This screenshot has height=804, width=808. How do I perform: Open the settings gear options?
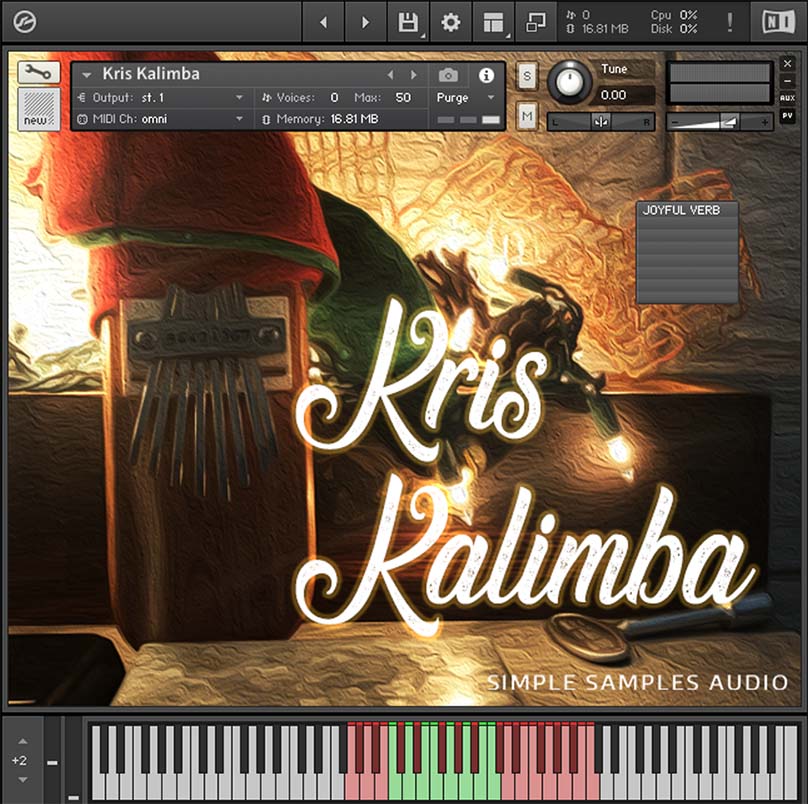click(x=451, y=22)
